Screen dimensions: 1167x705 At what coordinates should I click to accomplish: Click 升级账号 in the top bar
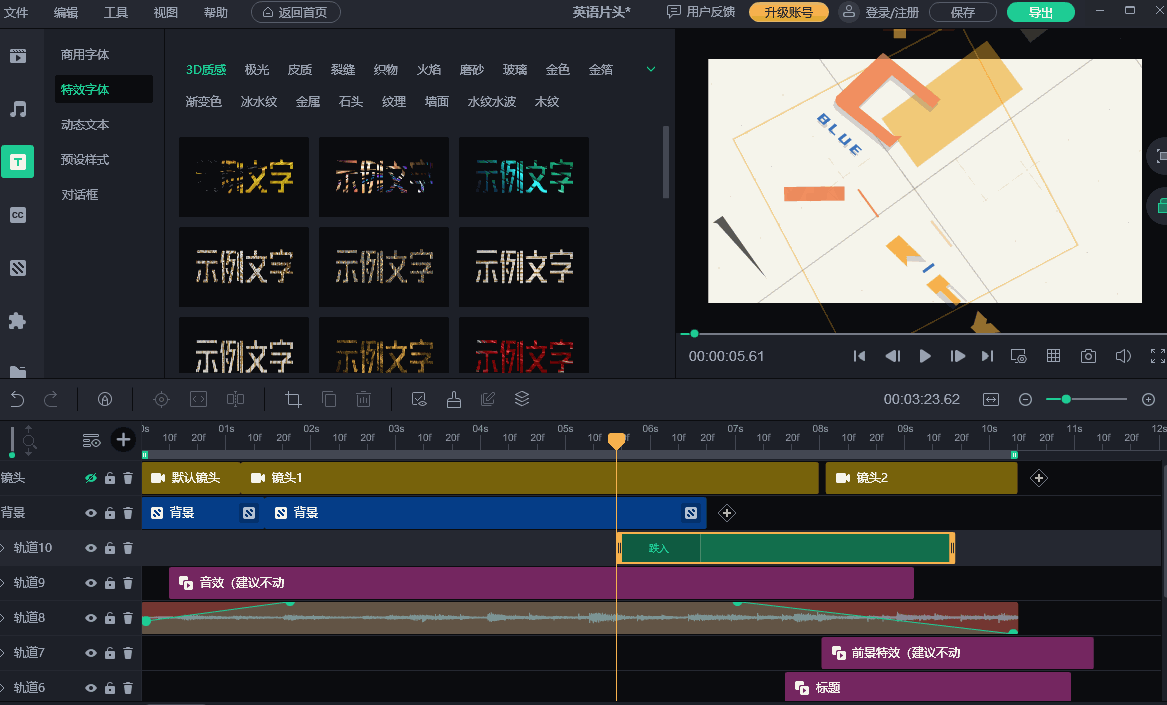click(x=789, y=13)
